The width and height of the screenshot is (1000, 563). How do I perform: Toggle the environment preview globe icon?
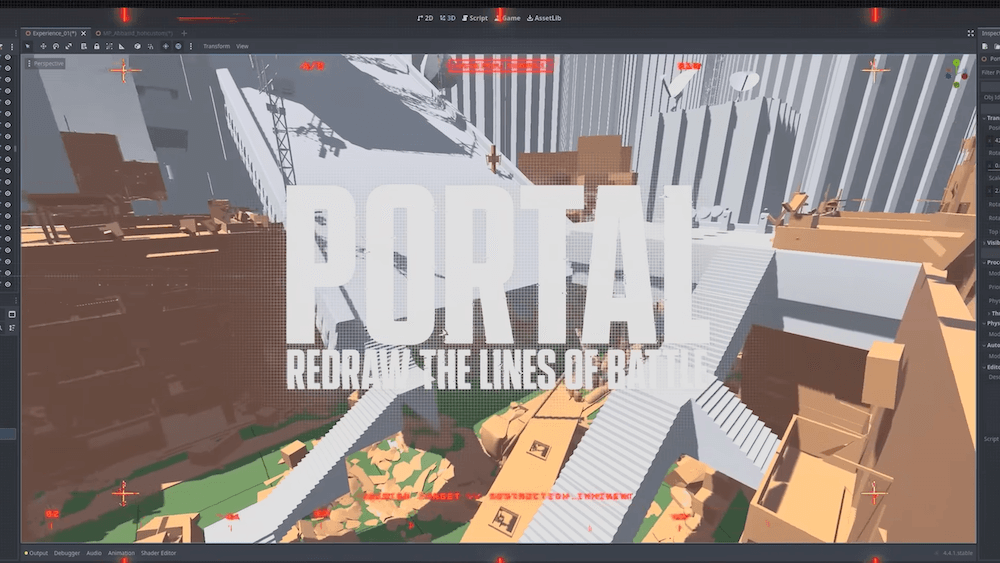[179, 46]
